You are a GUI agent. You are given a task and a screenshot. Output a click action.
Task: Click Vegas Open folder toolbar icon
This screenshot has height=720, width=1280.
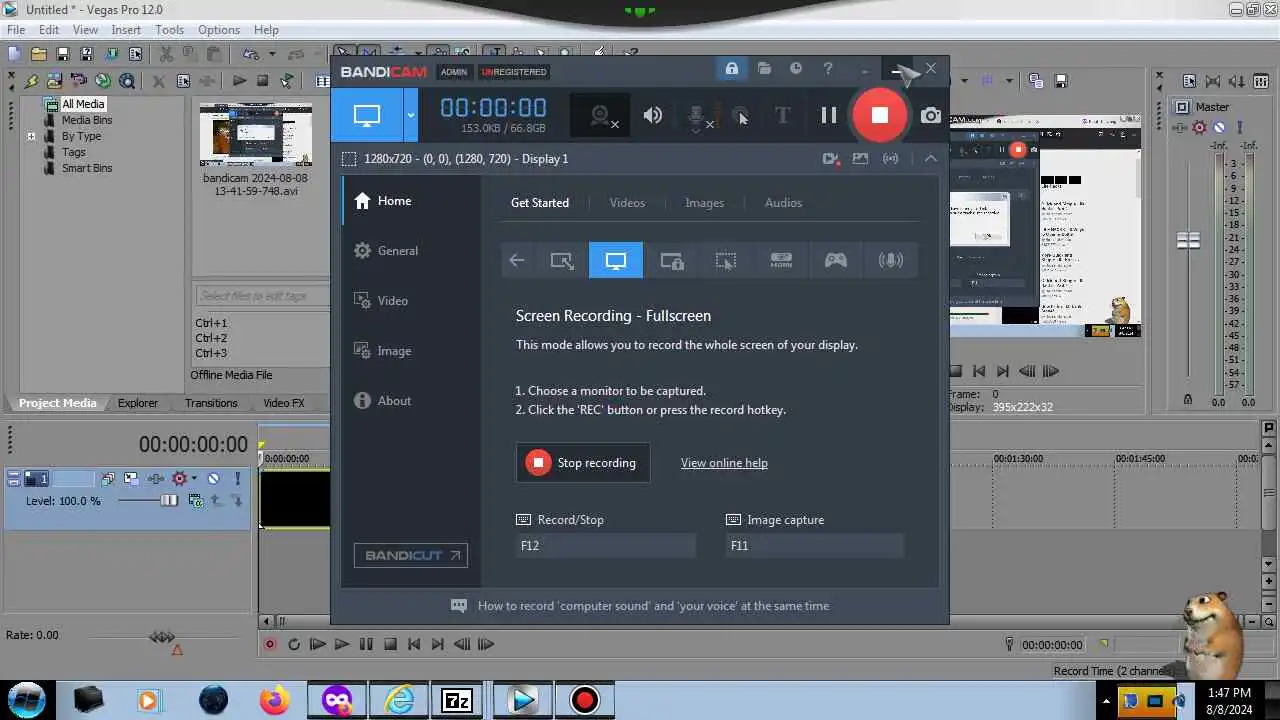(x=38, y=54)
